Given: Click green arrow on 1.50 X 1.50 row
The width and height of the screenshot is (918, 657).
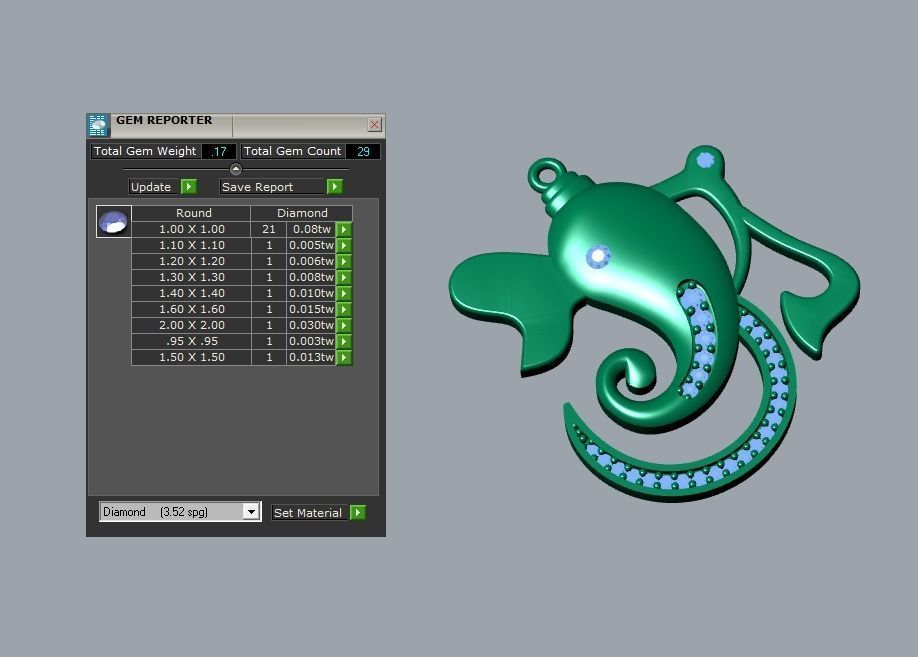Looking at the screenshot, I should coord(344,357).
